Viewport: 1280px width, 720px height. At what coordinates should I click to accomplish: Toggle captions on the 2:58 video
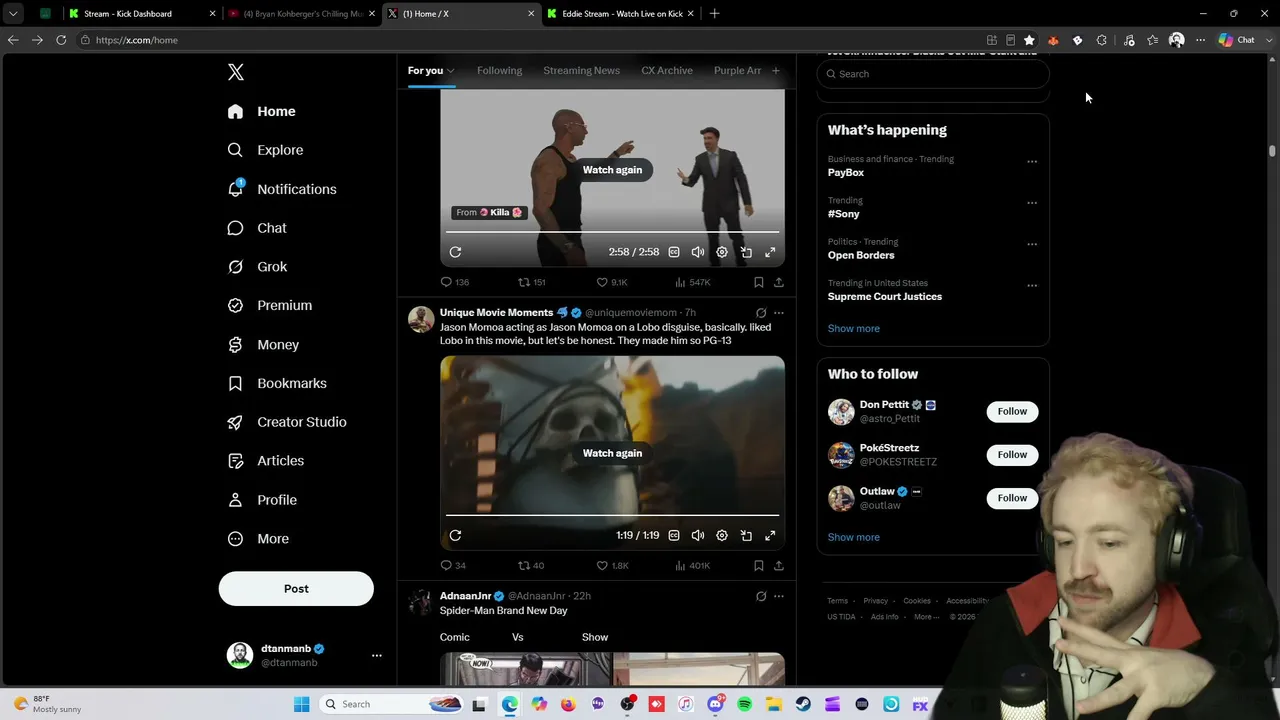pyautogui.click(x=674, y=252)
